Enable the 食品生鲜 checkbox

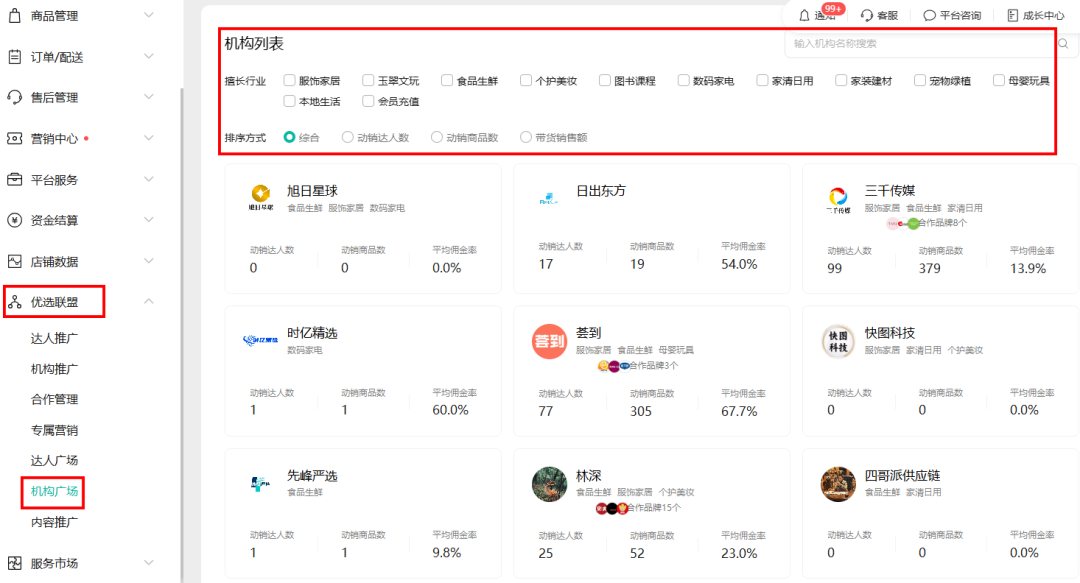coord(447,80)
